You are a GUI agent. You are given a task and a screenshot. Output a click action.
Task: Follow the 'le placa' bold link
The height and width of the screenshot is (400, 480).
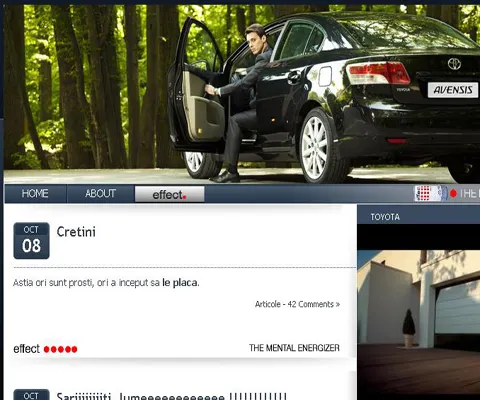[x=180, y=283]
